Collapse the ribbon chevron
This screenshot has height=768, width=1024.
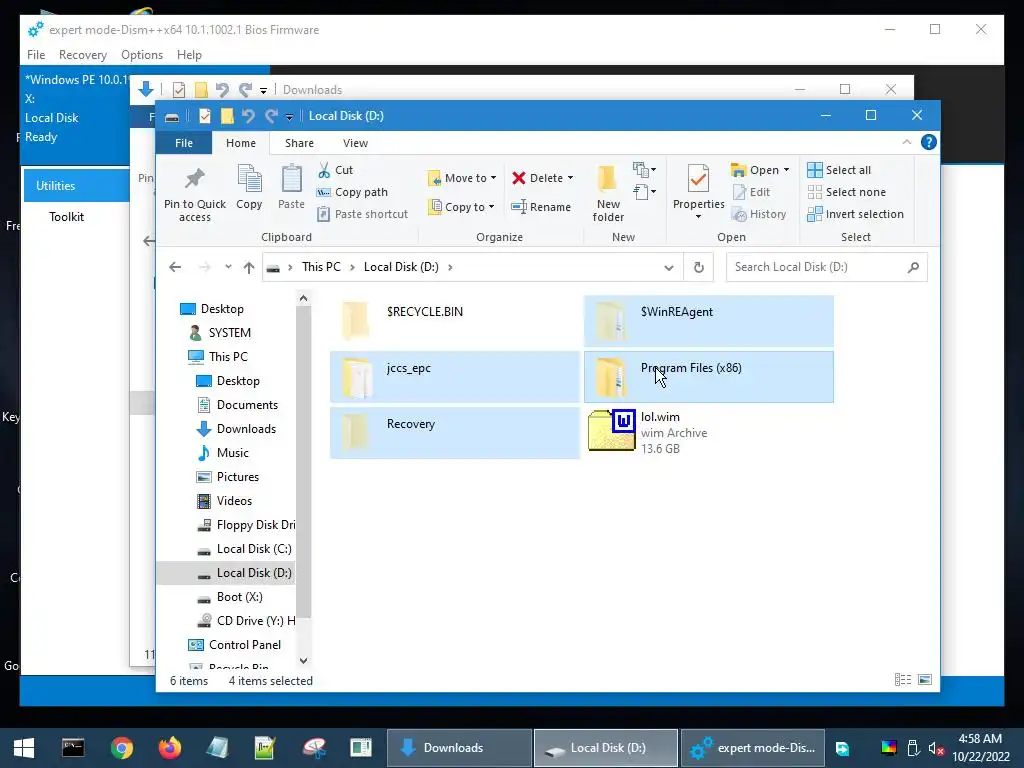906,142
